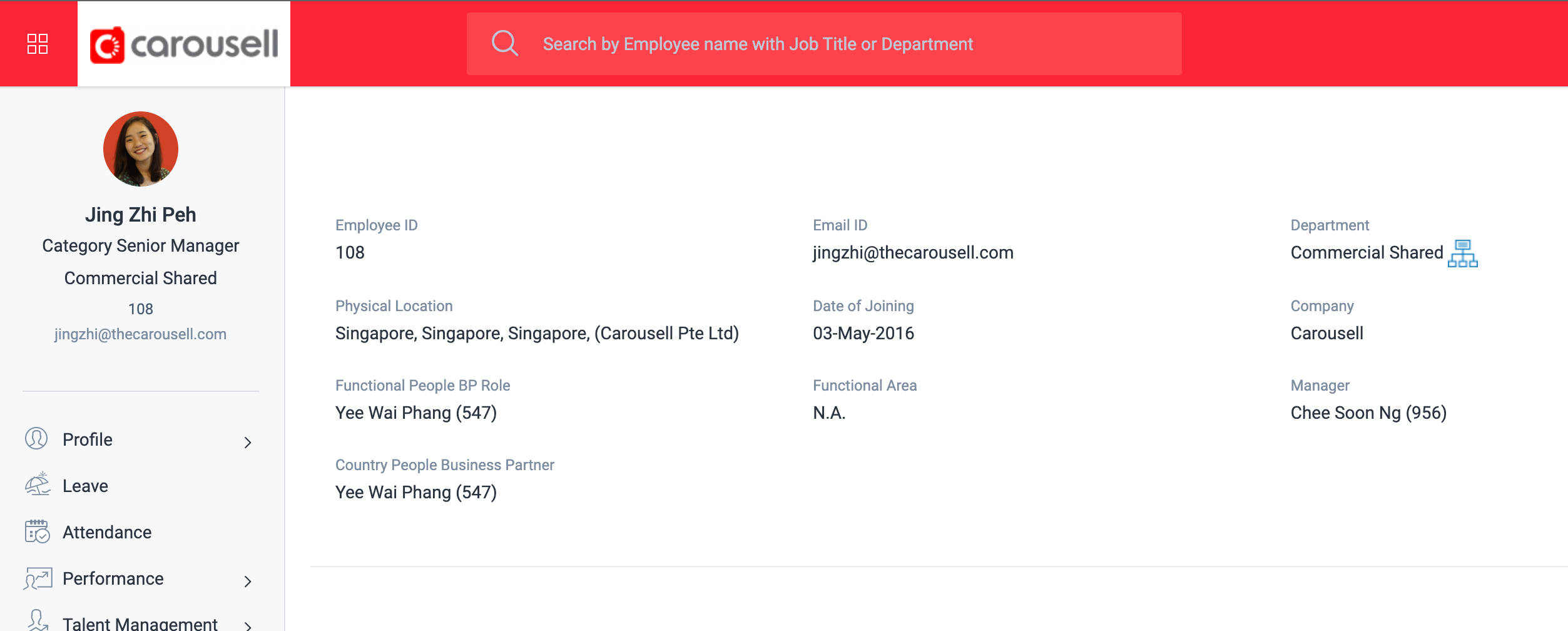This screenshot has width=1568, height=631.
Task: Click the Talent Management icon
Action: point(38,621)
